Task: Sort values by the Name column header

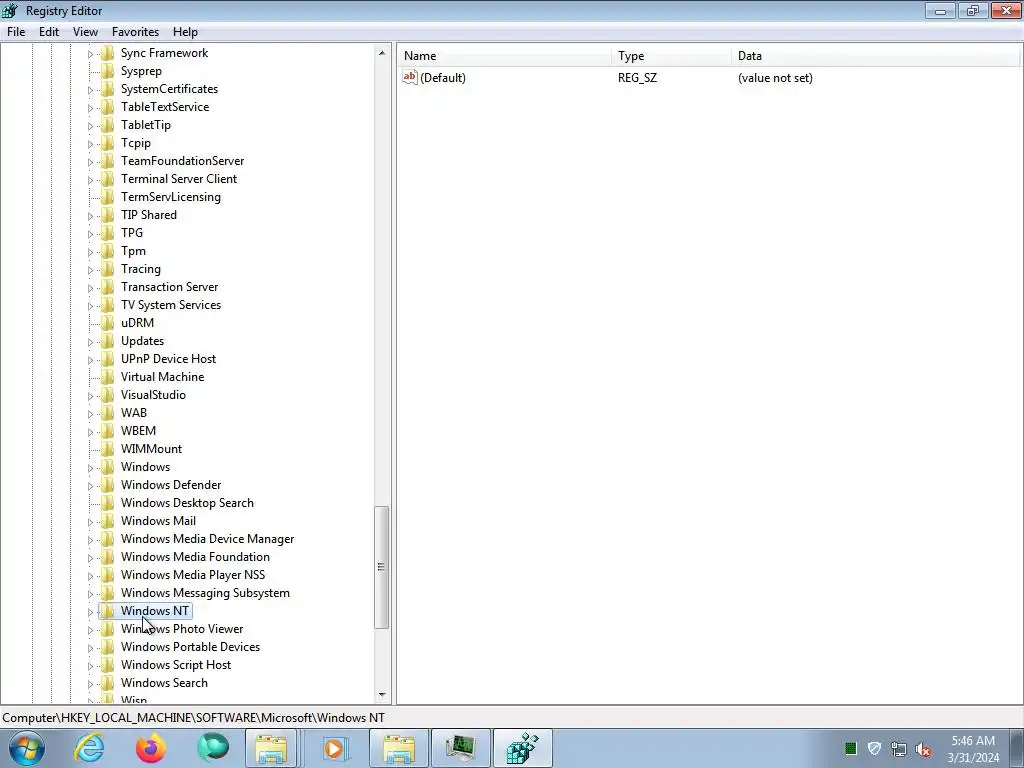Action: (x=505, y=56)
